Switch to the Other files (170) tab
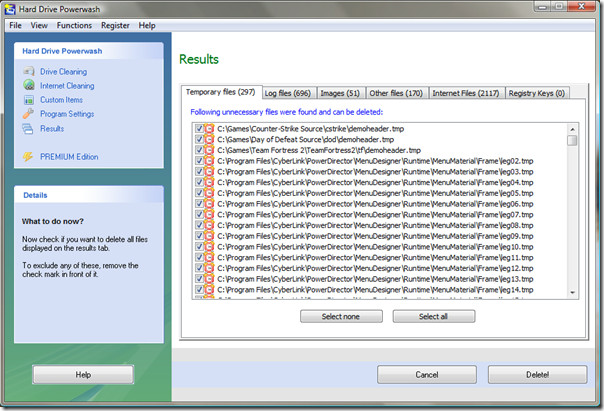Viewport: 604px width, 411px height. (396, 93)
